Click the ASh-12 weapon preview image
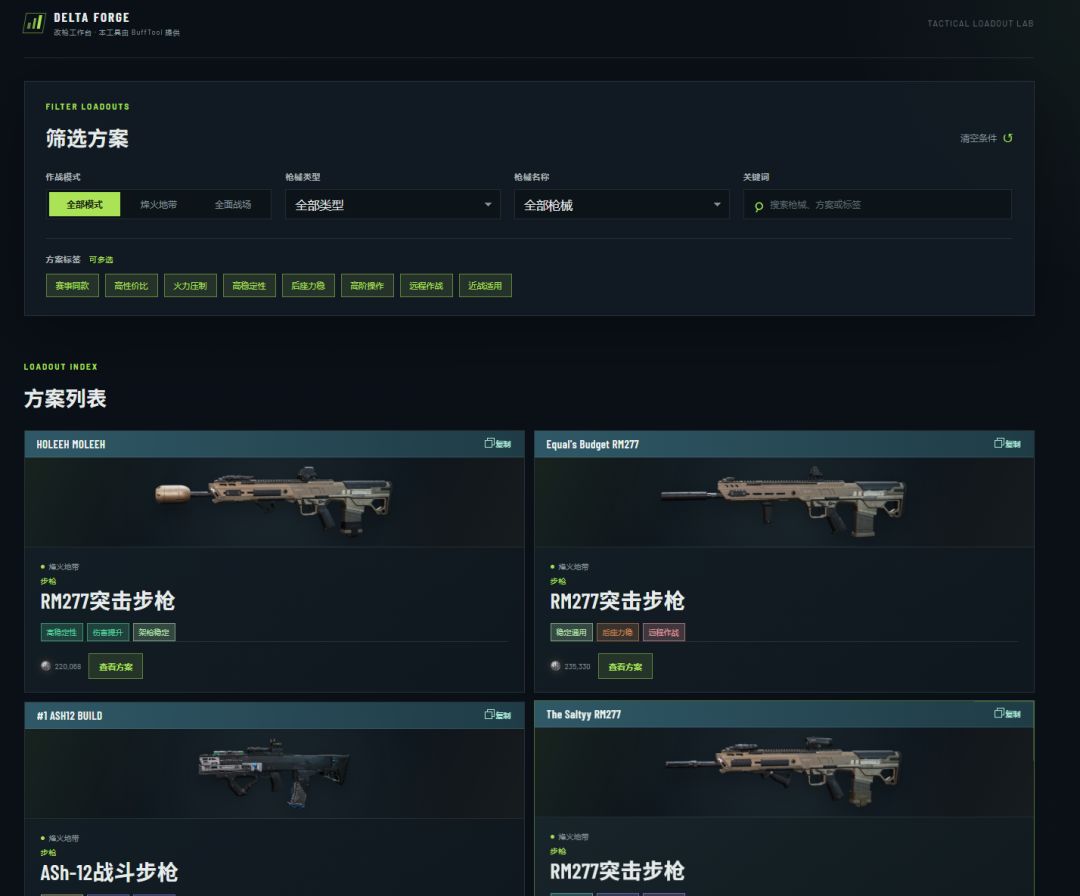Image resolution: width=1080 pixels, height=896 pixels. (274, 773)
